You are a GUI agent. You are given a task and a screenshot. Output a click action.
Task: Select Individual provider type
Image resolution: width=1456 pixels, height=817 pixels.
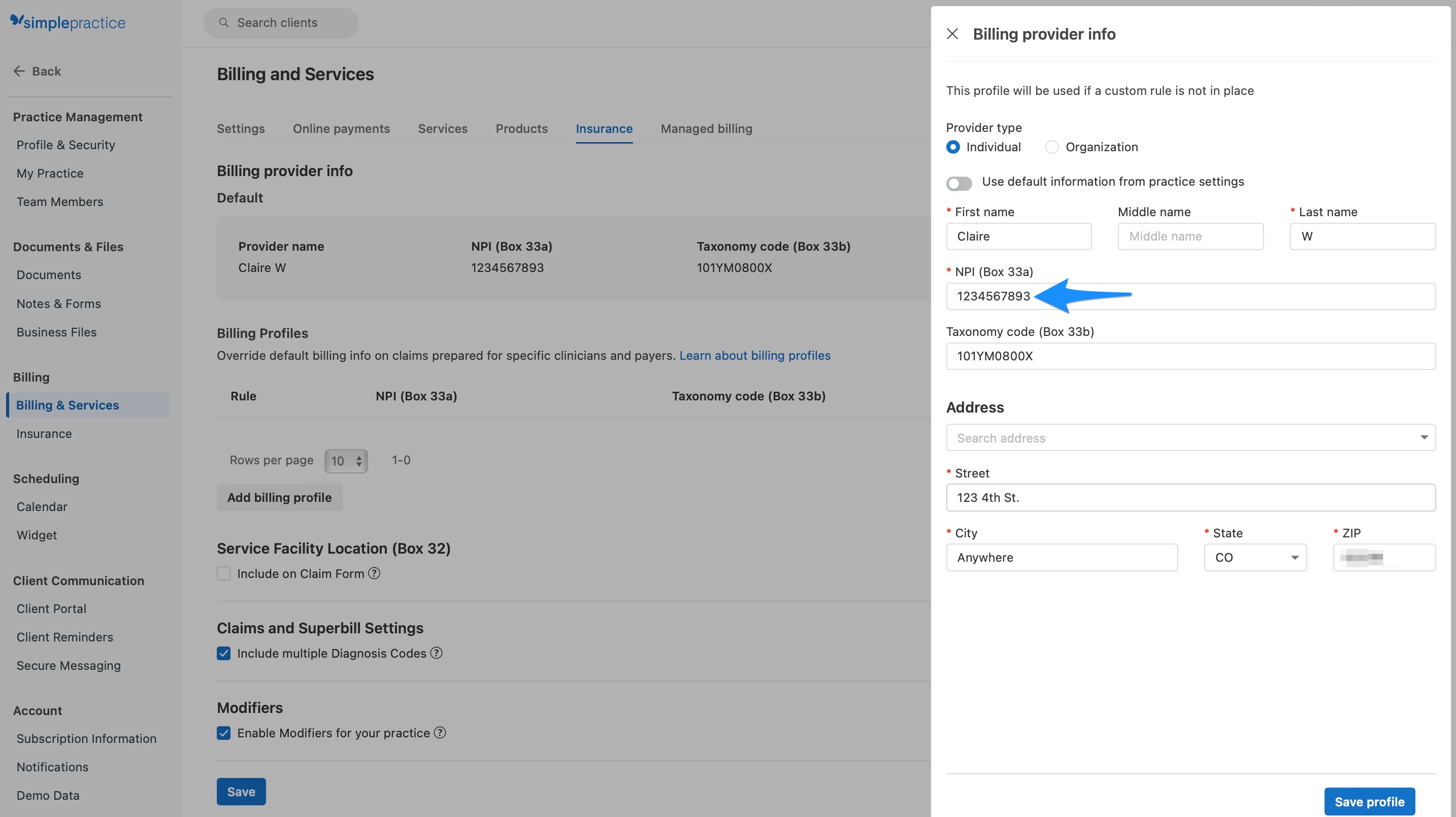(953, 147)
